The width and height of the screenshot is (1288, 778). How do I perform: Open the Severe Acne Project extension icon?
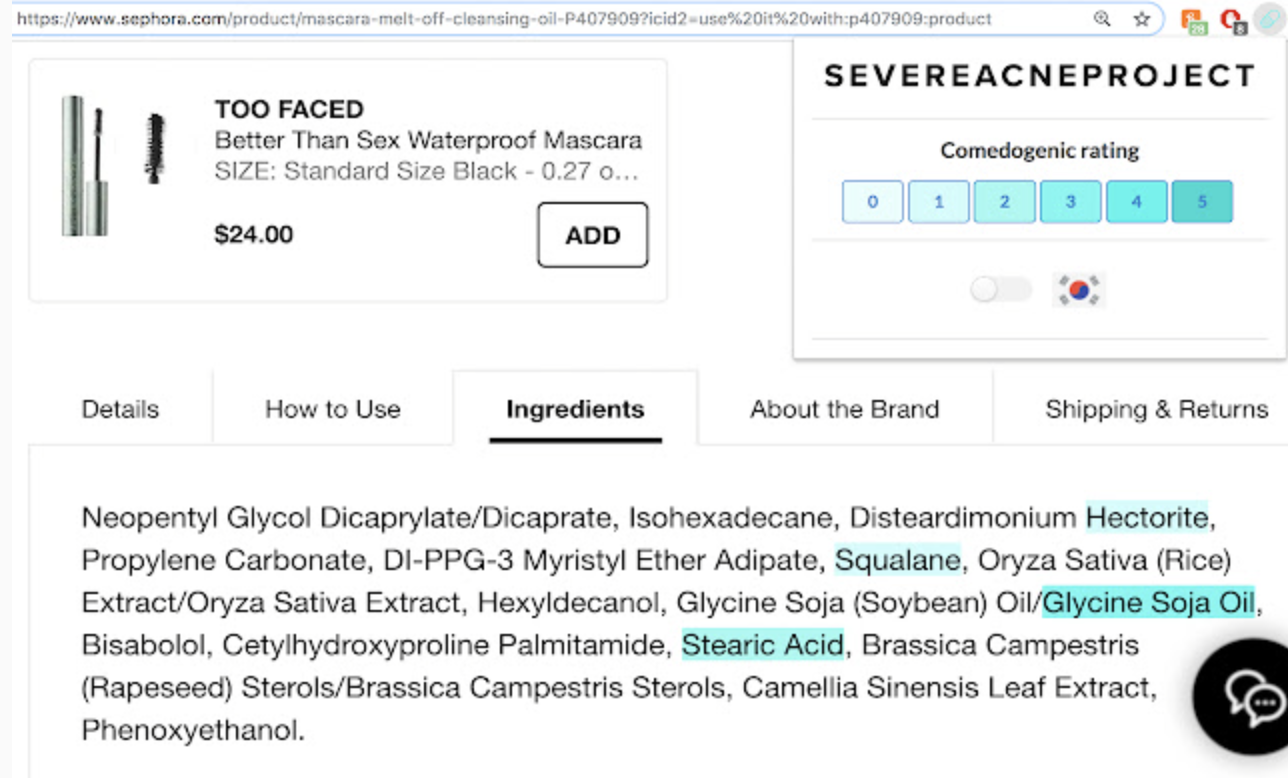1269,19
